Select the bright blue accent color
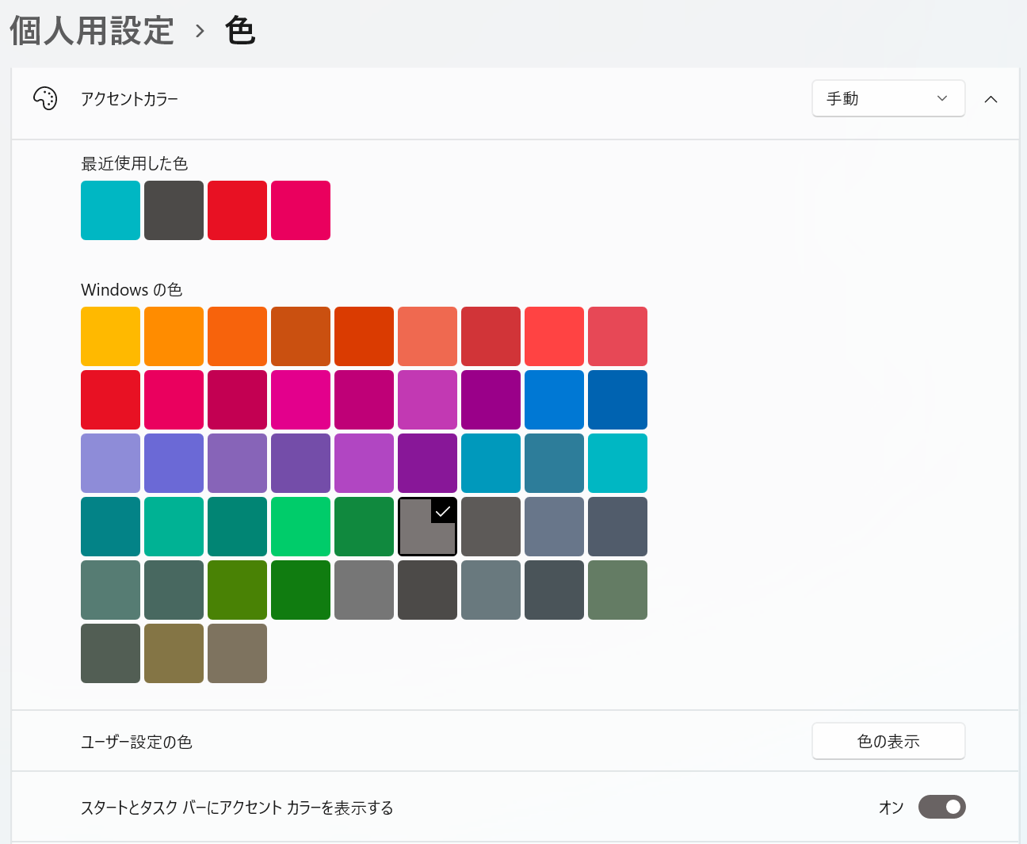1027x844 pixels. tap(554, 399)
